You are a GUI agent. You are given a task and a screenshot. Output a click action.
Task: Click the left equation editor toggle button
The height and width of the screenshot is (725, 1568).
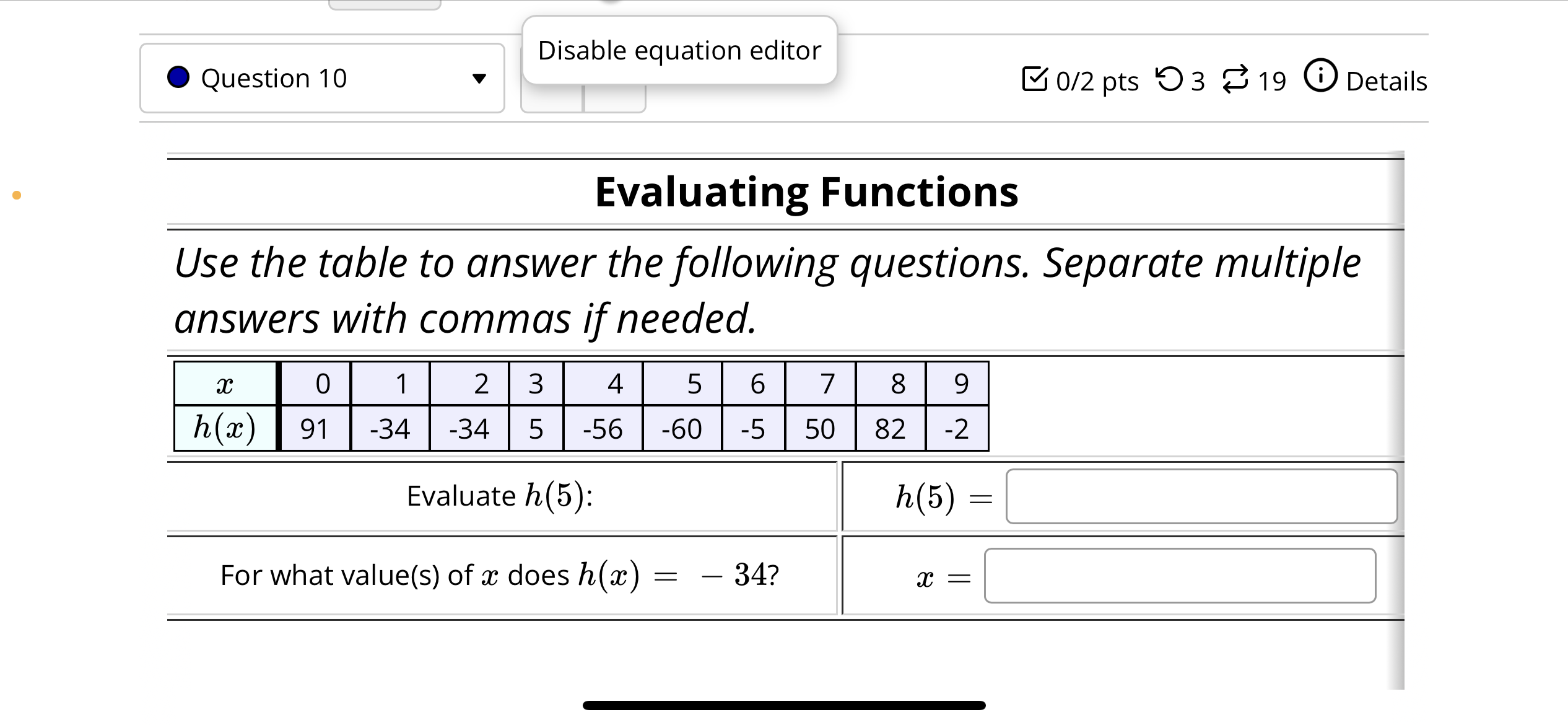pyautogui.click(x=552, y=99)
